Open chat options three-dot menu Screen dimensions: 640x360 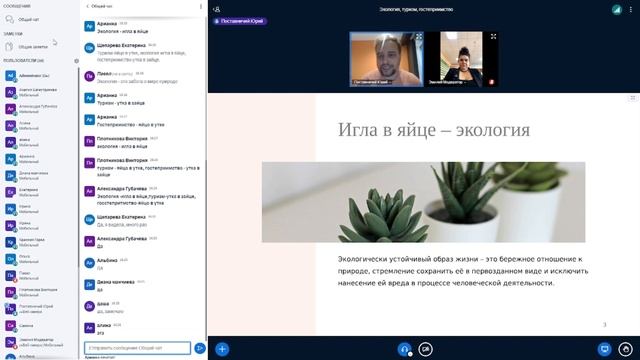coord(200,6)
